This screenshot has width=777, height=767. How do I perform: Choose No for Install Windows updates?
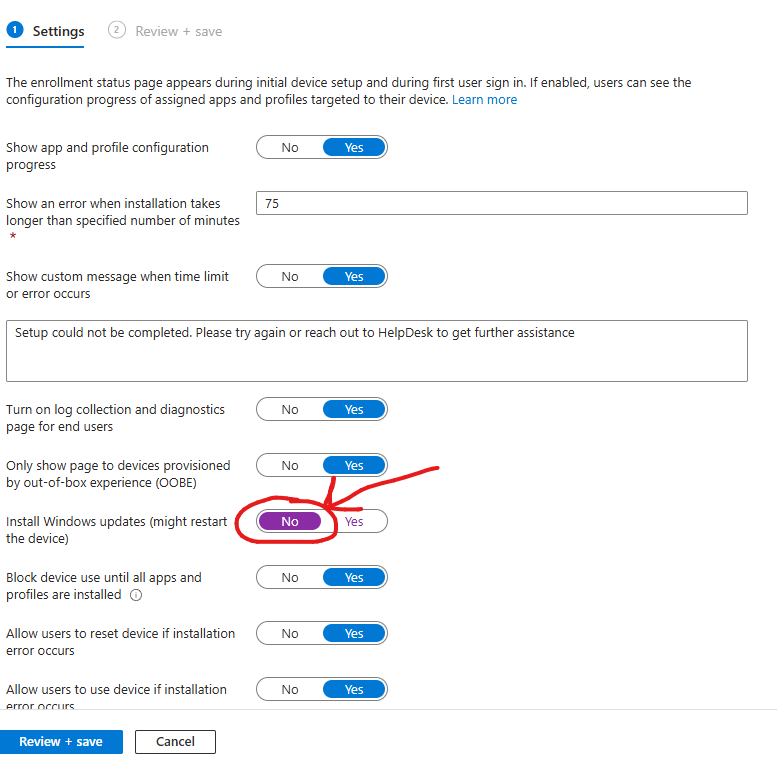click(290, 522)
